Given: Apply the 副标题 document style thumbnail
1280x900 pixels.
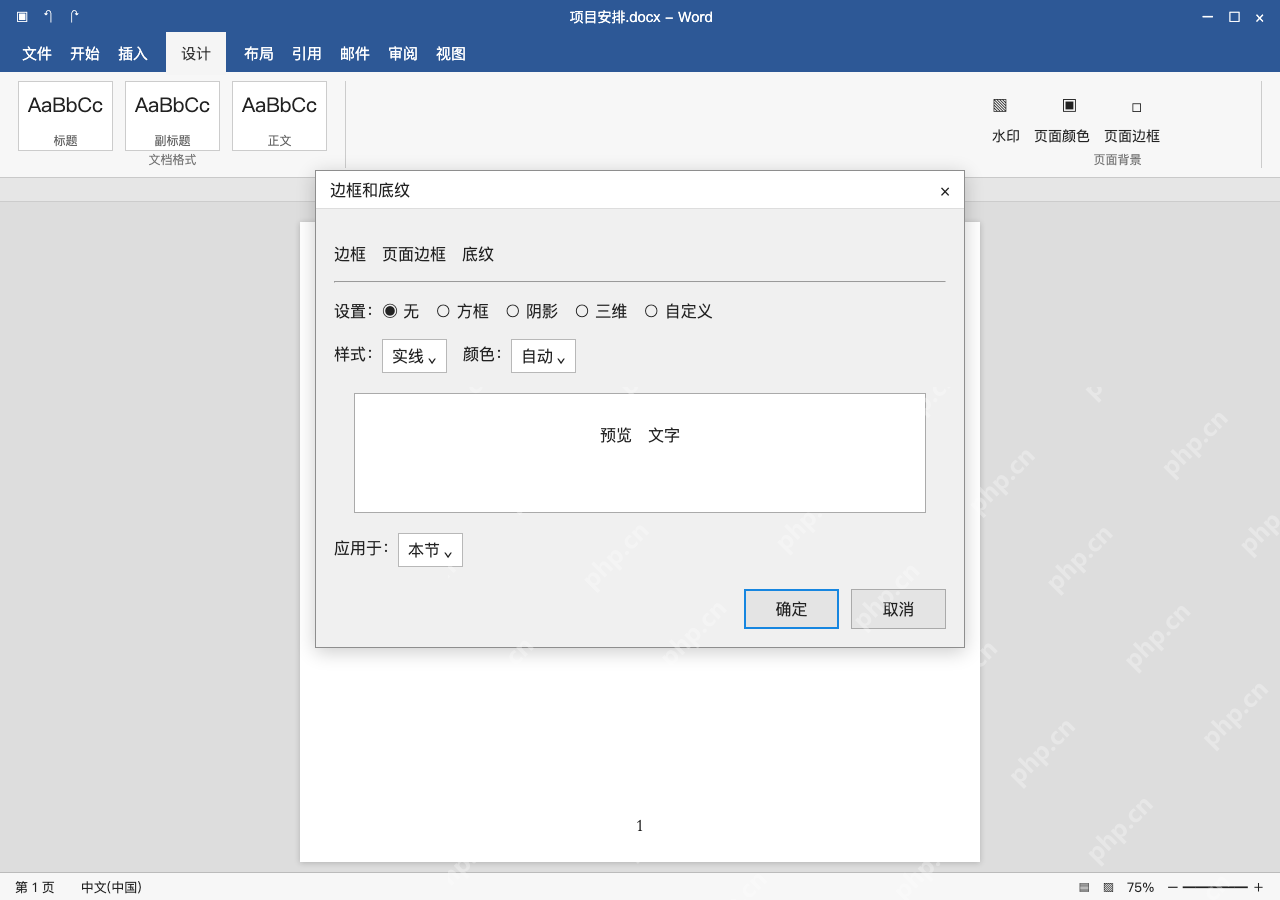Looking at the screenshot, I should [172, 116].
